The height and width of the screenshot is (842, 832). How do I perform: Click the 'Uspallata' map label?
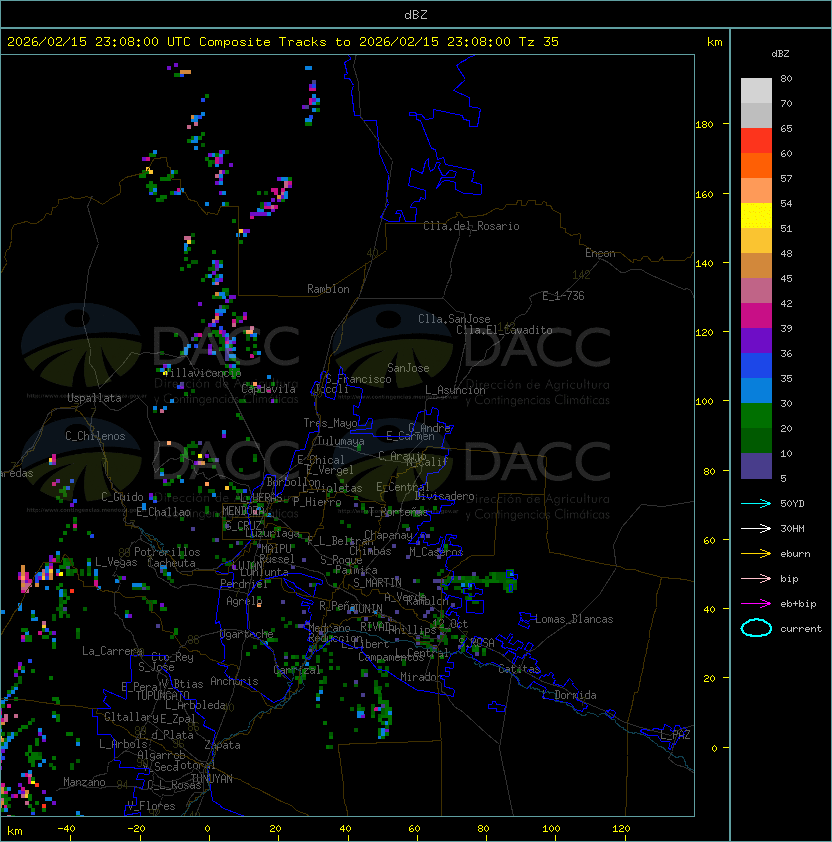point(94,398)
